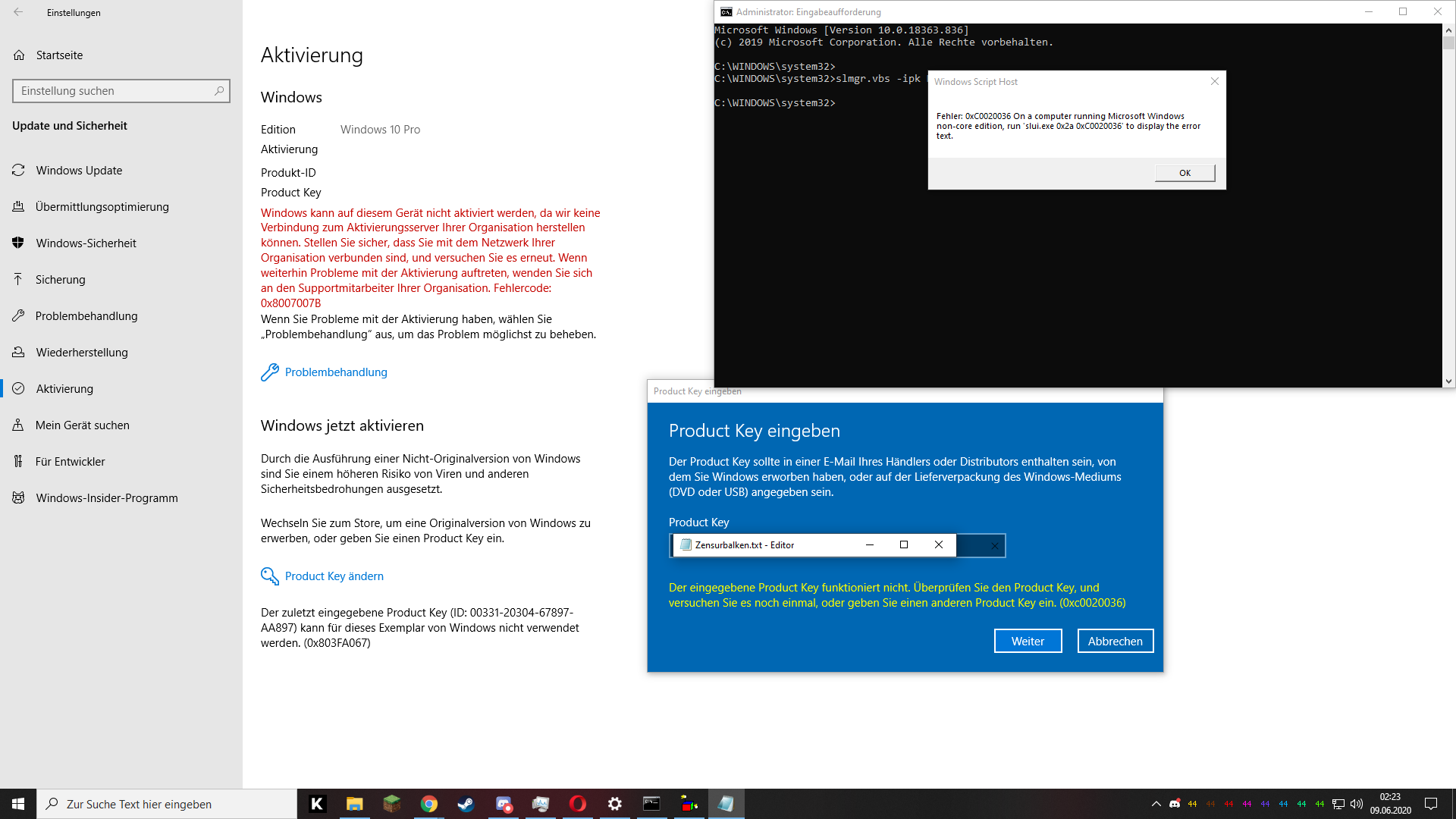The image size is (1456, 819).
Task: Switch to Settings gear on taskbar
Action: point(615,804)
